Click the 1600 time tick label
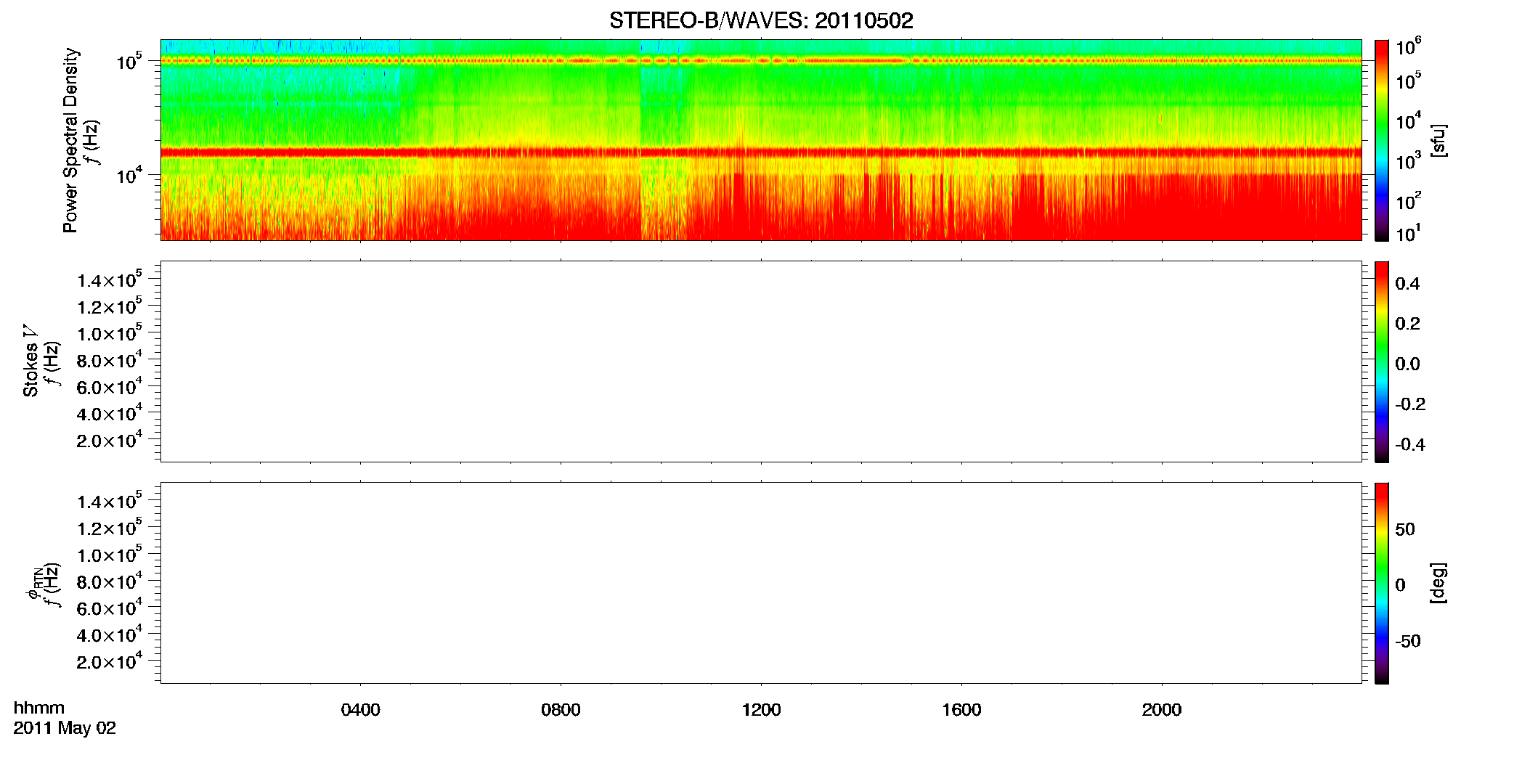Viewport: 1522px width, 784px height. (961, 710)
